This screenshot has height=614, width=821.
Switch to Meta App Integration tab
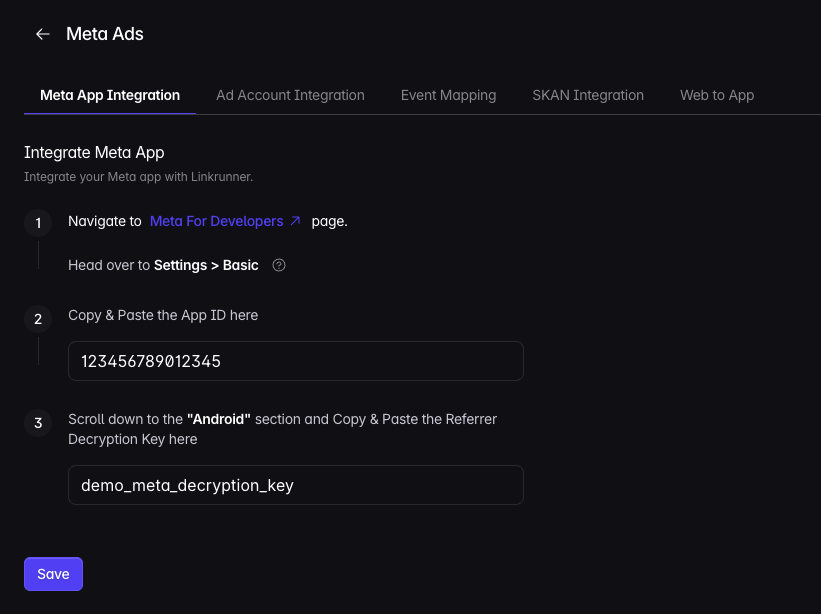point(110,95)
